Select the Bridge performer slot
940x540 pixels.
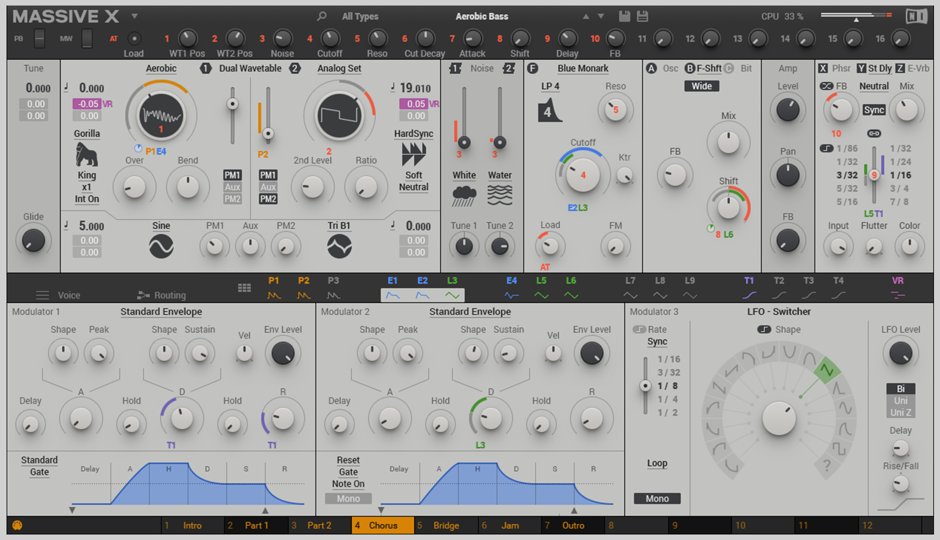(x=445, y=525)
